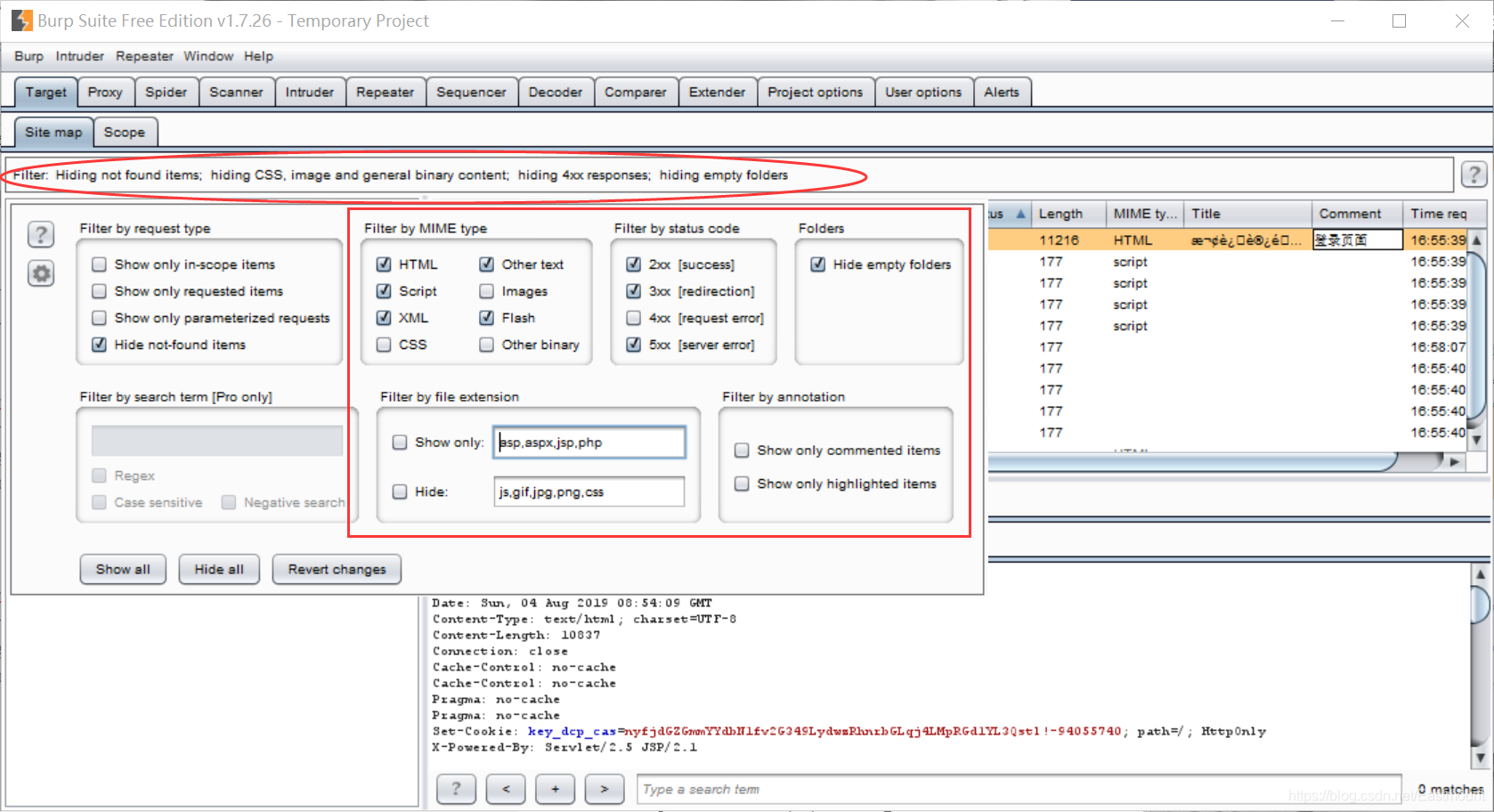This screenshot has height=812, width=1494.
Task: Check Other binary MIME type
Action: [x=487, y=345]
